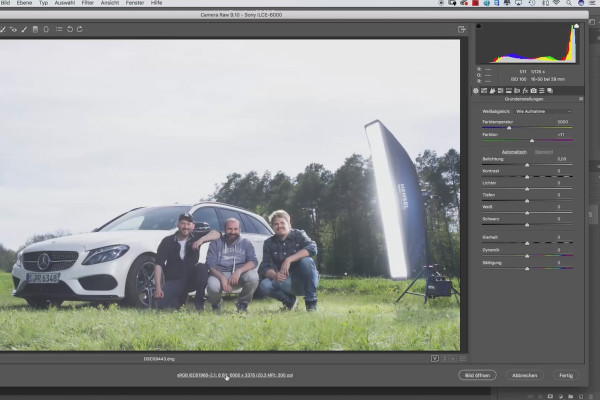Viewport: 600px width, 400px height.
Task: Open the Bild menu
Action: pos(5,3)
